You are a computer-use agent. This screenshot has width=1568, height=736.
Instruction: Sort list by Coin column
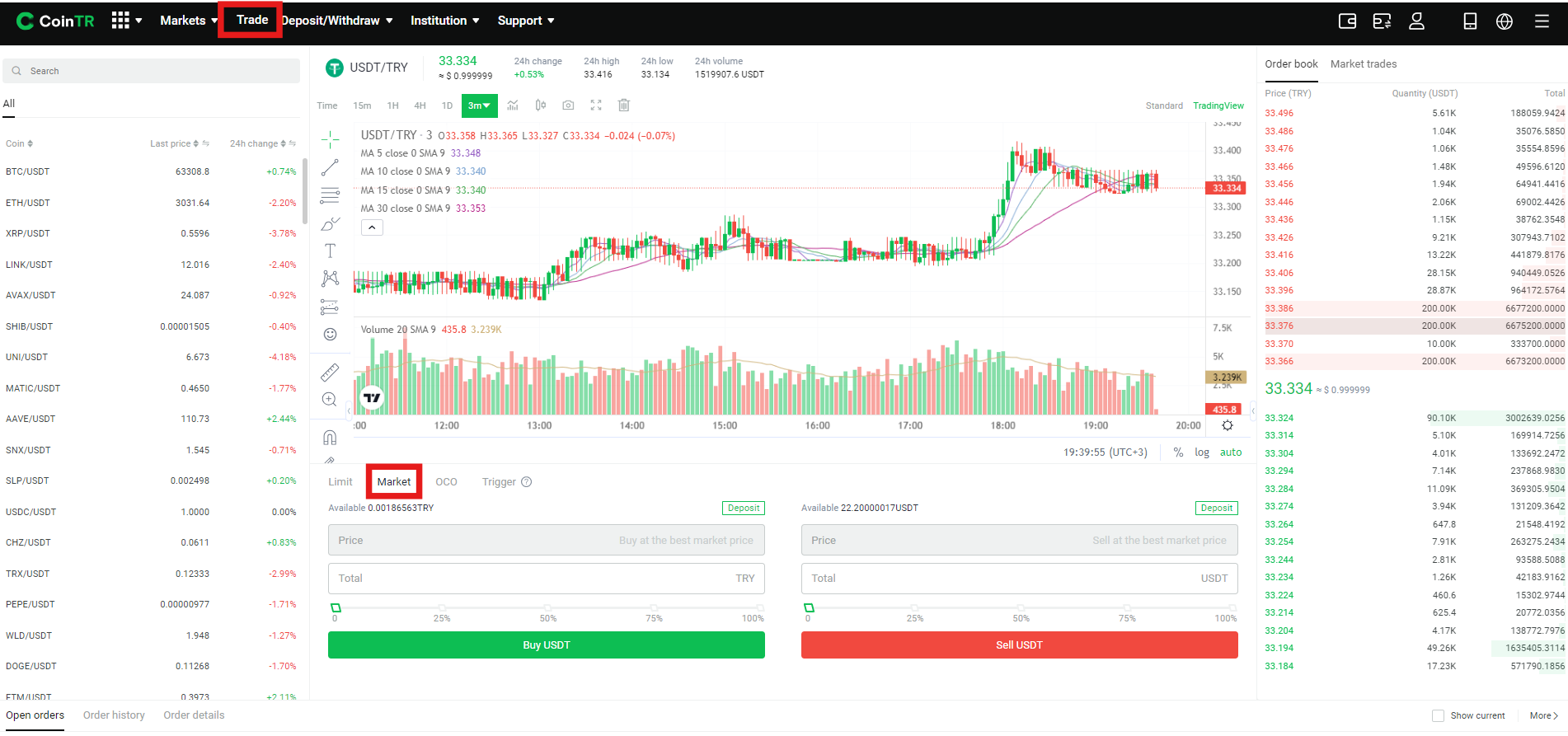click(20, 143)
